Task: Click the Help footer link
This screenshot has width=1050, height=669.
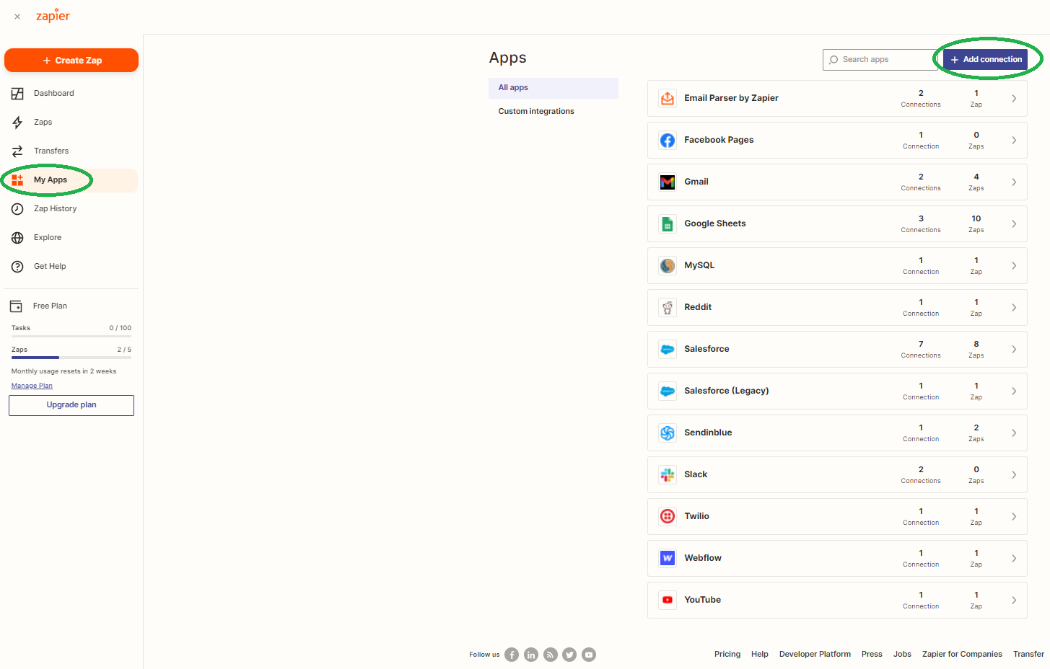Action: tap(759, 654)
